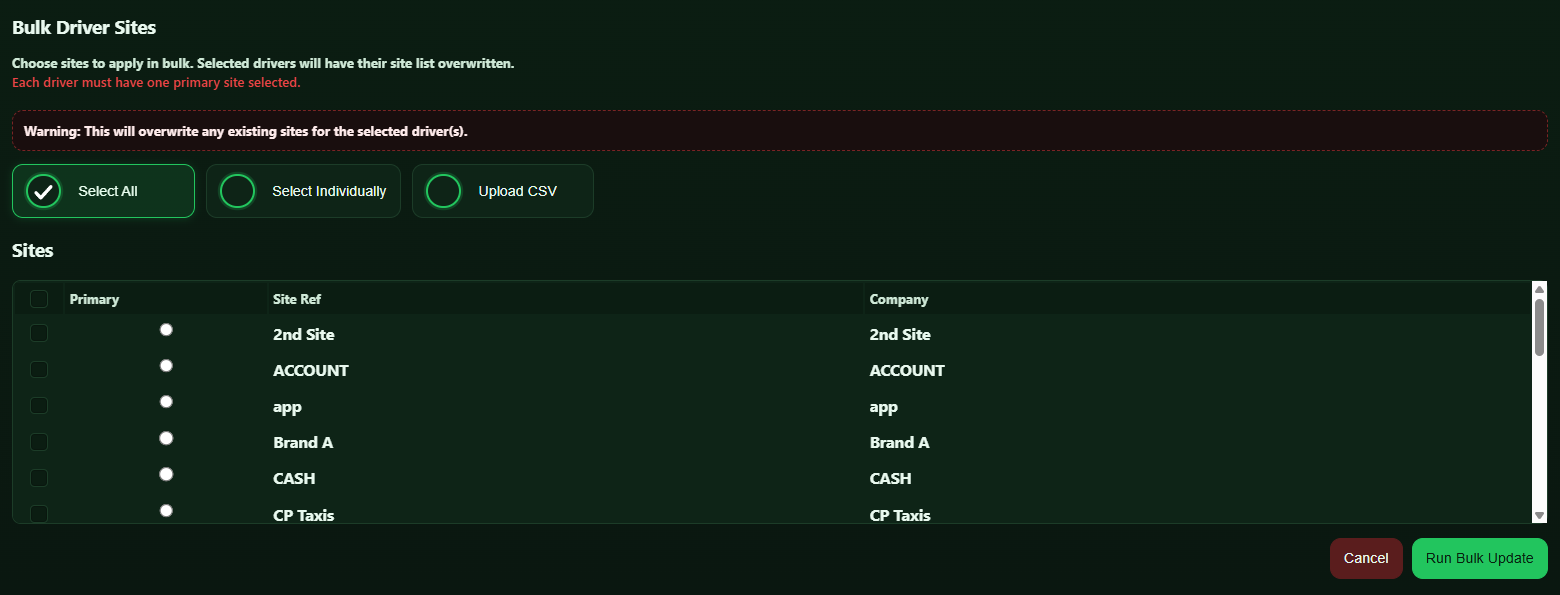The width and height of the screenshot is (1560, 595).
Task: Tick the header select-all sites checkbox
Action: 39,299
